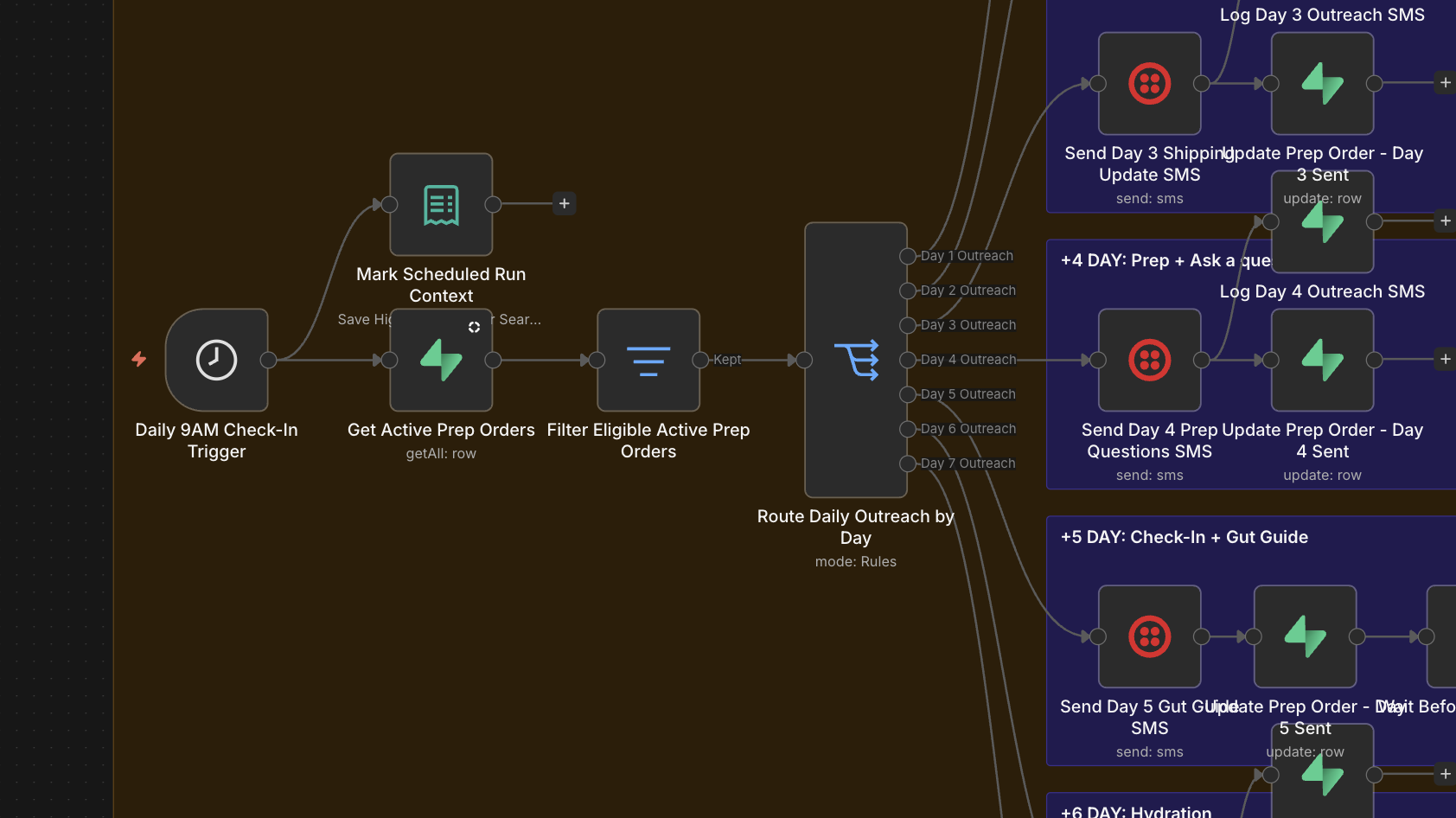Click the 'mode: Rules' subtitle text
The image size is (1456, 818).
pyautogui.click(x=856, y=561)
